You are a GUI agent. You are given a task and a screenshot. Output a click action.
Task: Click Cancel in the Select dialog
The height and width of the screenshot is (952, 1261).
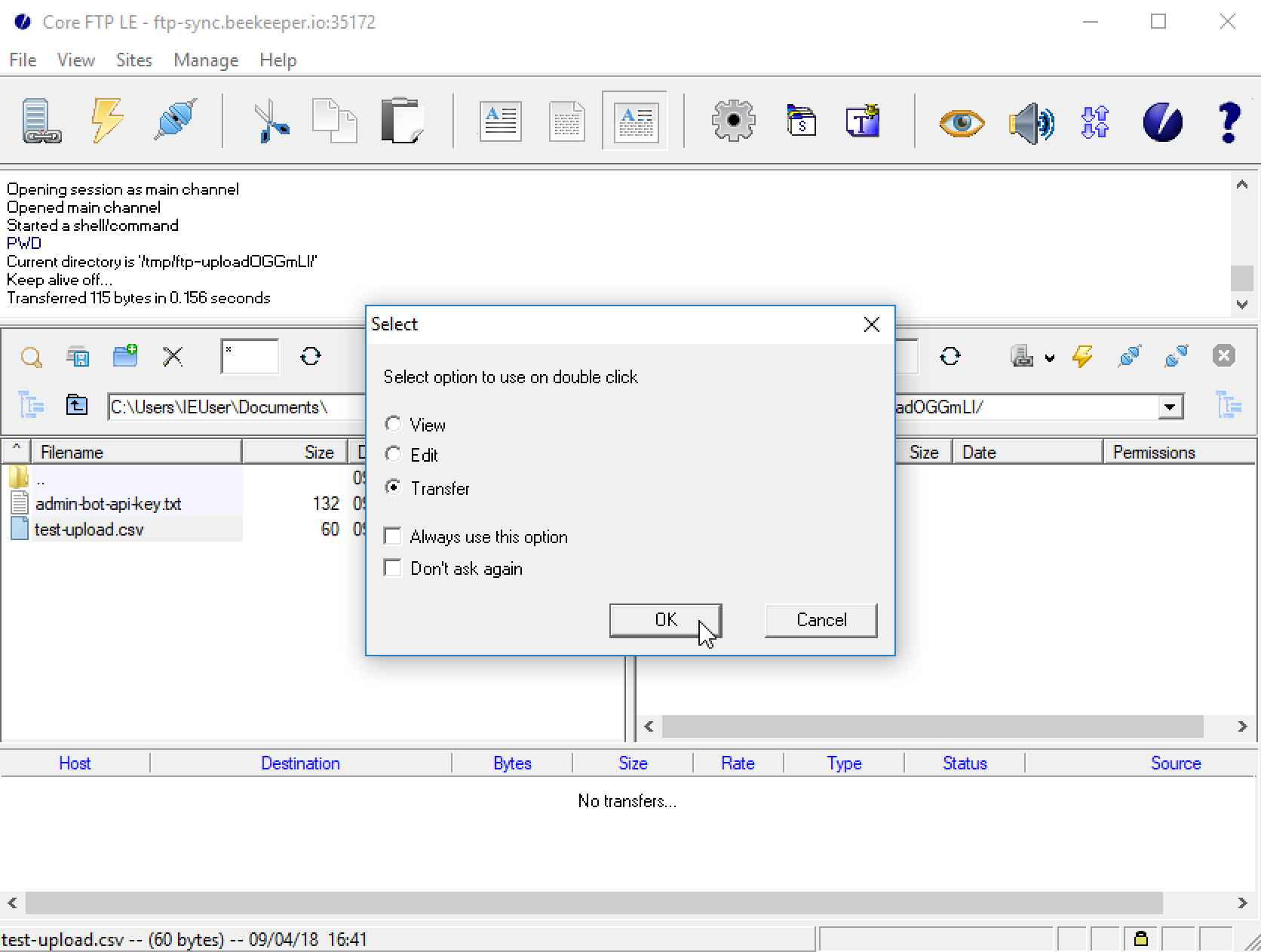point(821,620)
